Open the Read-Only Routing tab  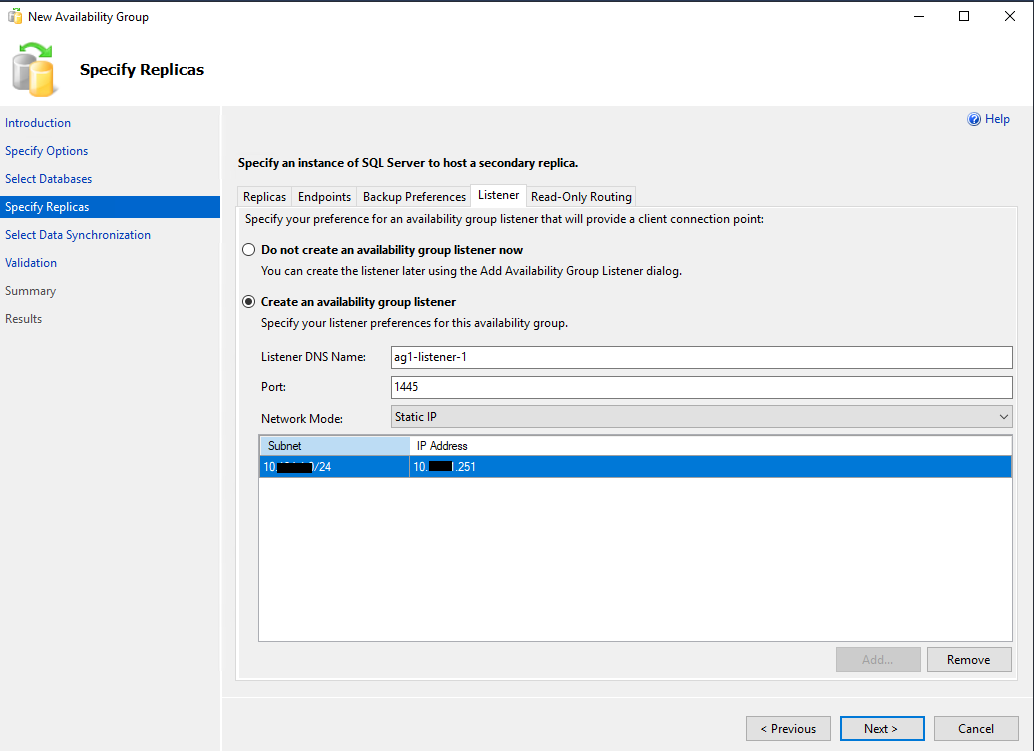coord(581,196)
